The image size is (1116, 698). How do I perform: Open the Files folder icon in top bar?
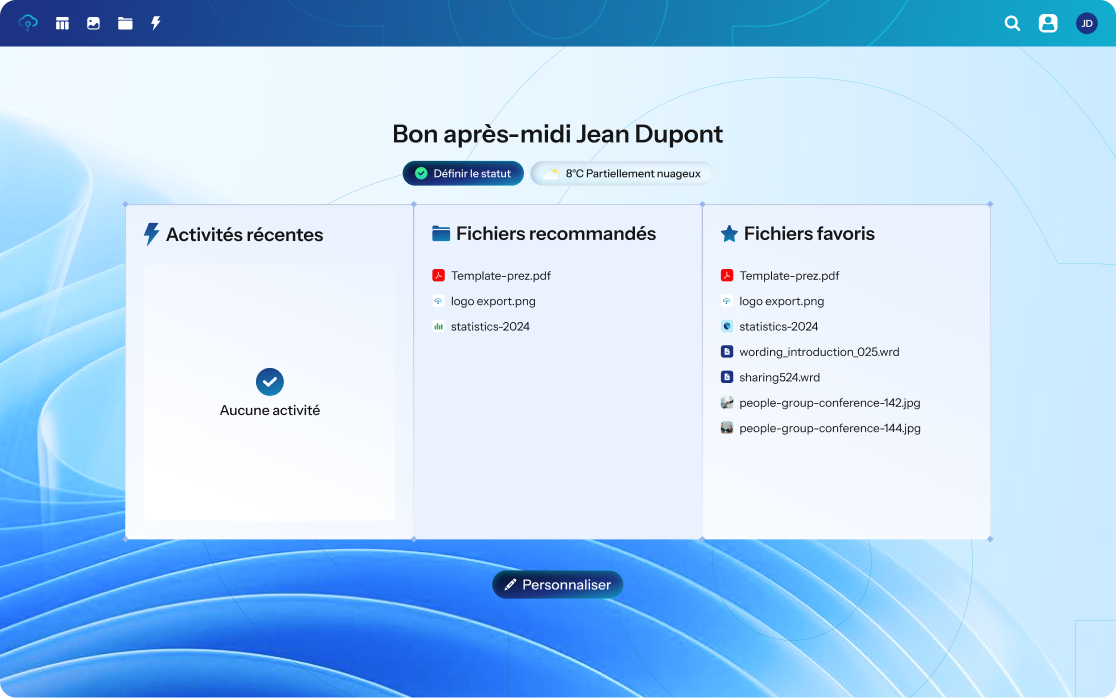coord(125,23)
